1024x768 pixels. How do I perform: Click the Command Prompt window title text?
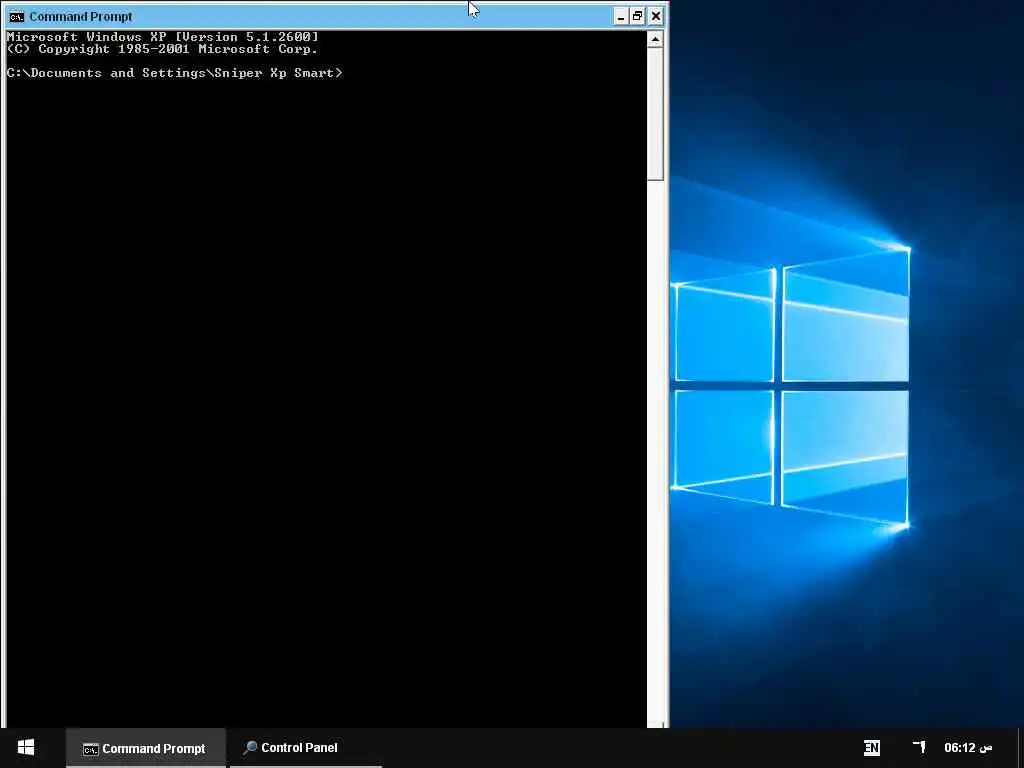pyautogui.click(x=80, y=17)
